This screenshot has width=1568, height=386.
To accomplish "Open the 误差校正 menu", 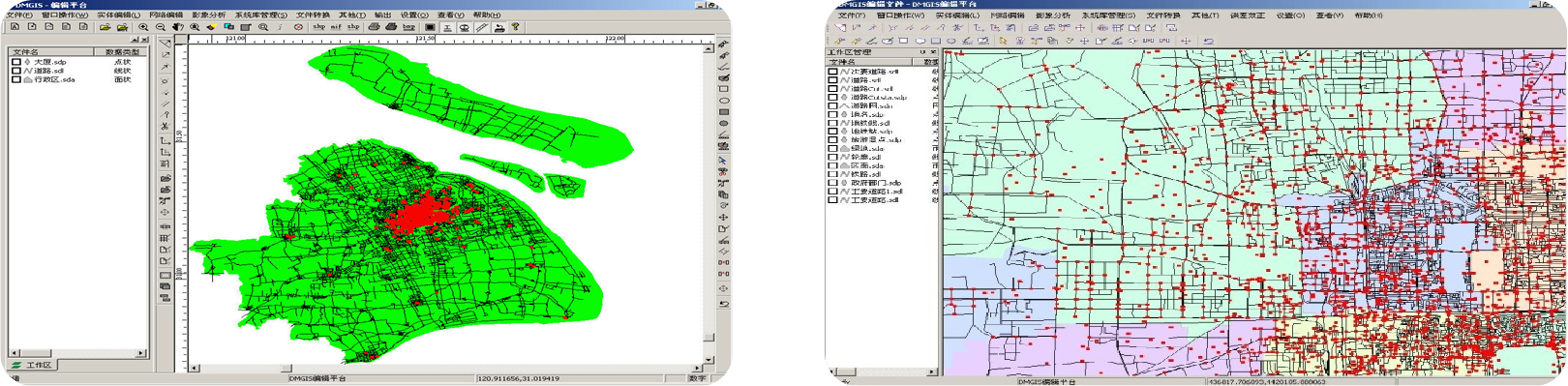I will point(1247,15).
